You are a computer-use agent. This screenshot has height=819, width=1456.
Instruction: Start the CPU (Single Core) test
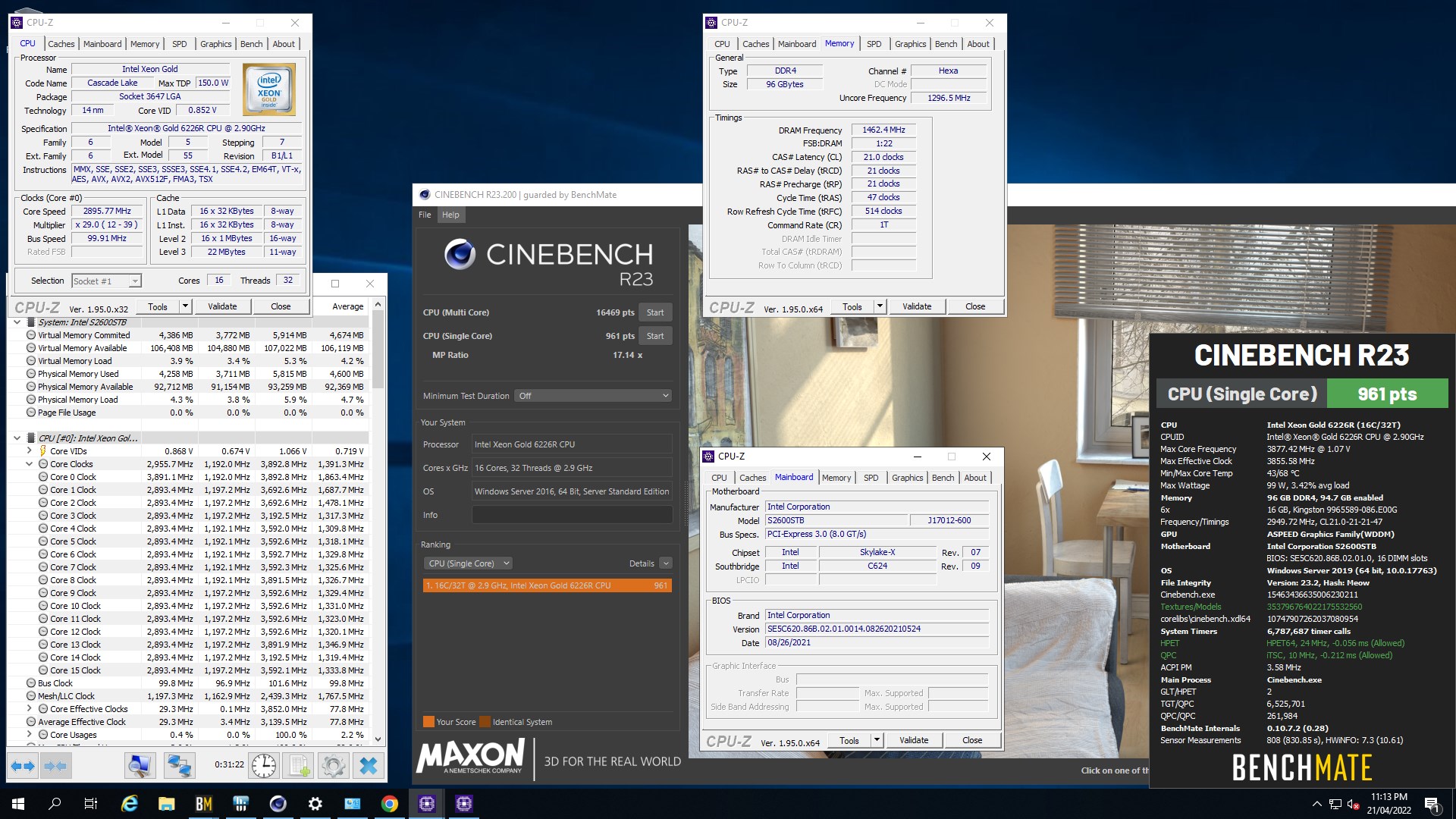655,336
